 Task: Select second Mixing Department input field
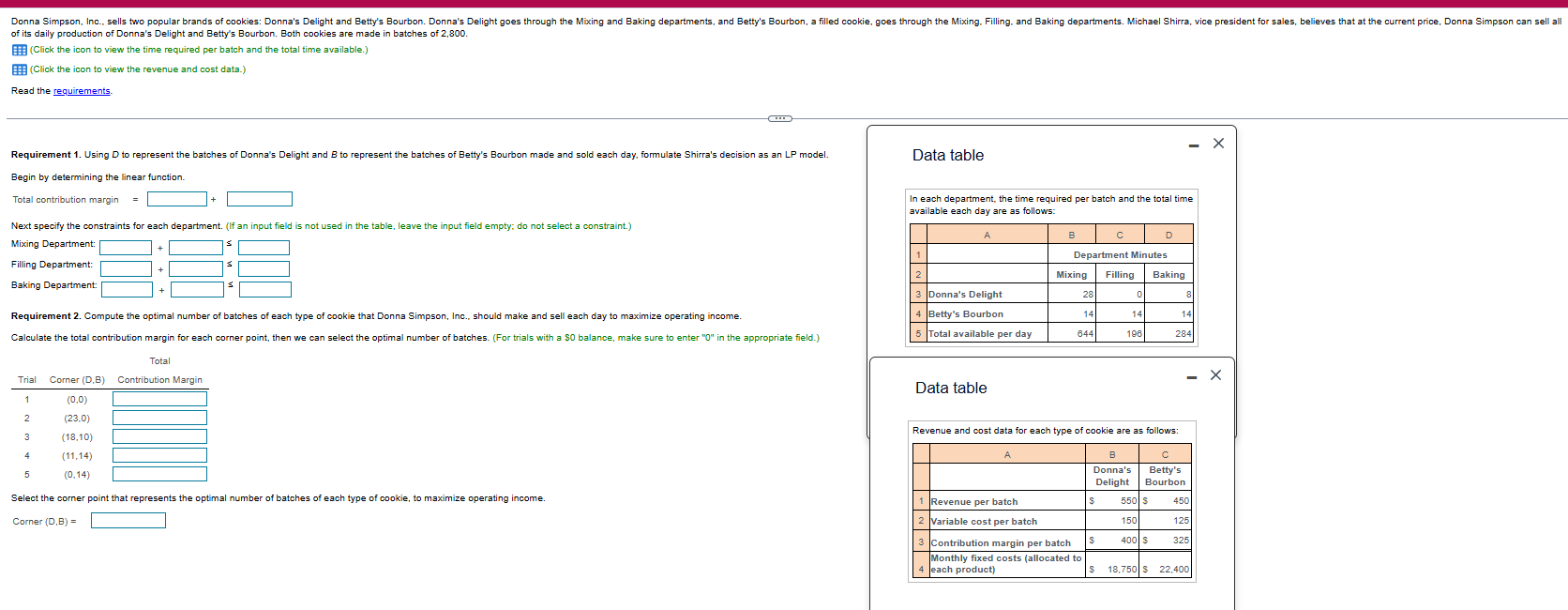196,248
